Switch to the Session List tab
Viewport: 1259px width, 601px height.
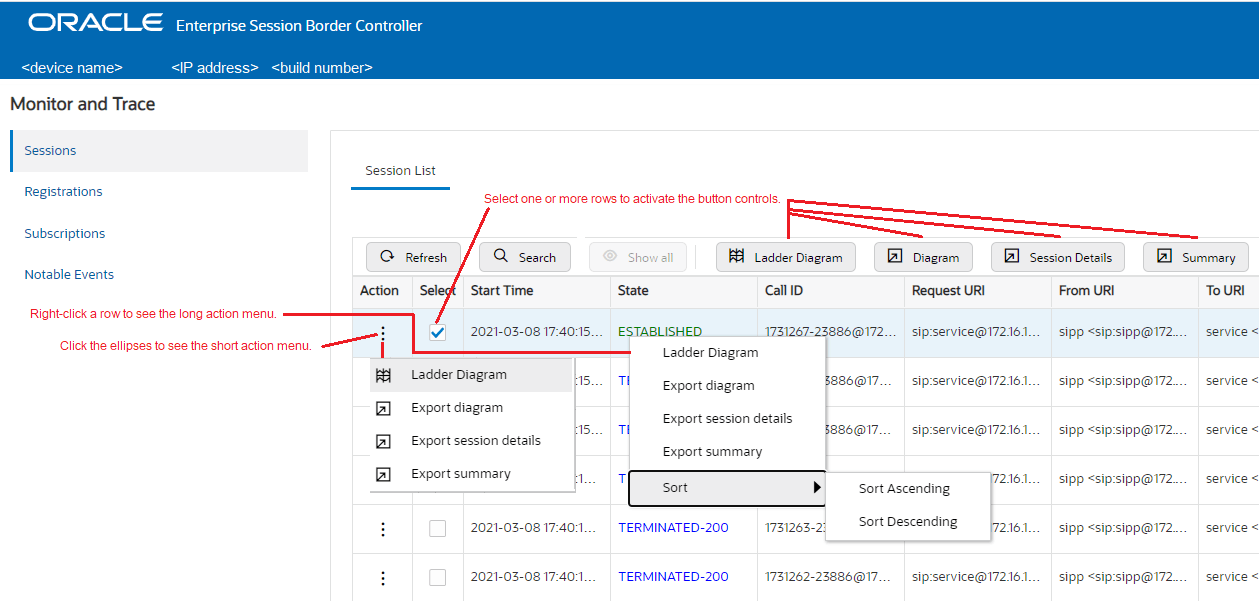399,170
